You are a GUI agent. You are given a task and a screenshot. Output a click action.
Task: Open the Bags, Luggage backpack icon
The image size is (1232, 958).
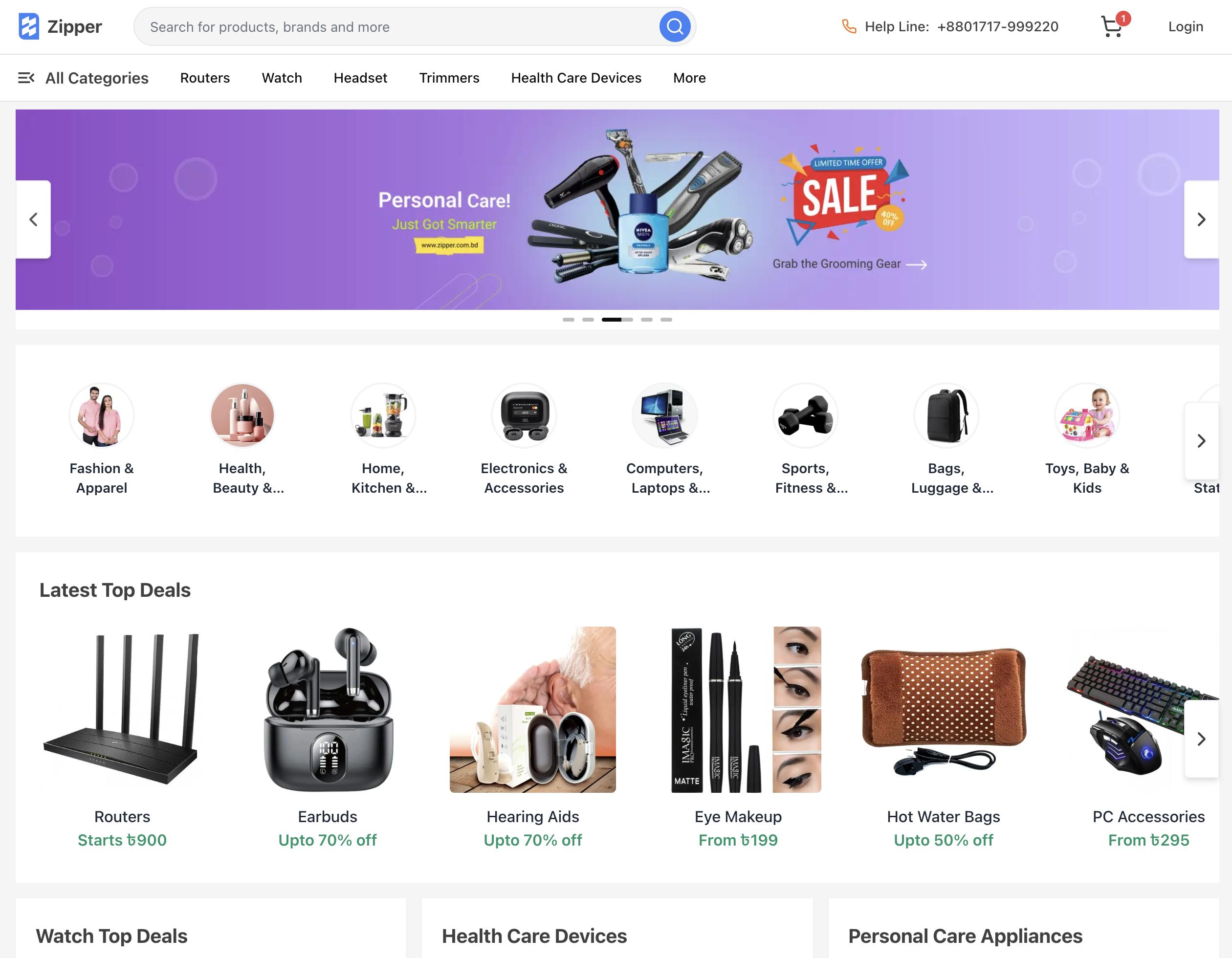(946, 415)
